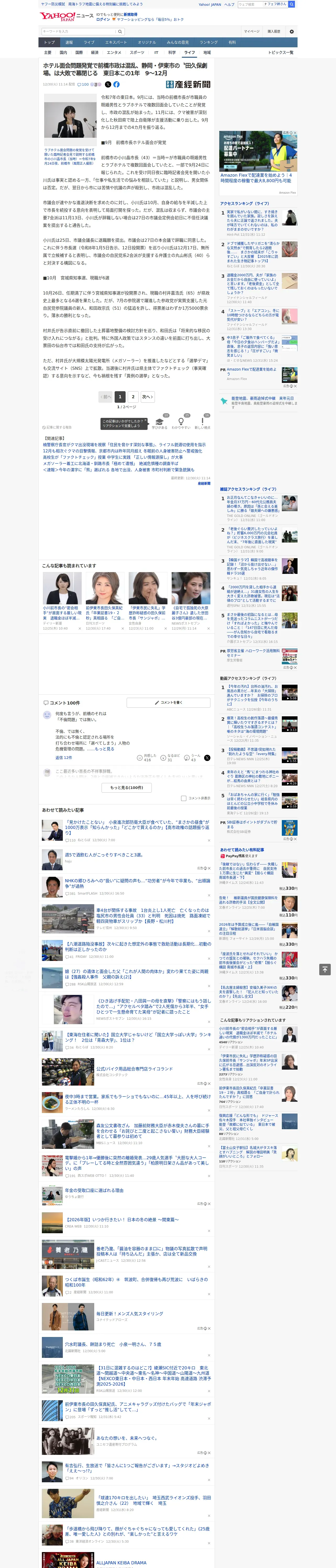The height and width of the screenshot is (1568, 336).
Task: Open 国内 category tab
Action: pyautogui.click(x=63, y=52)
